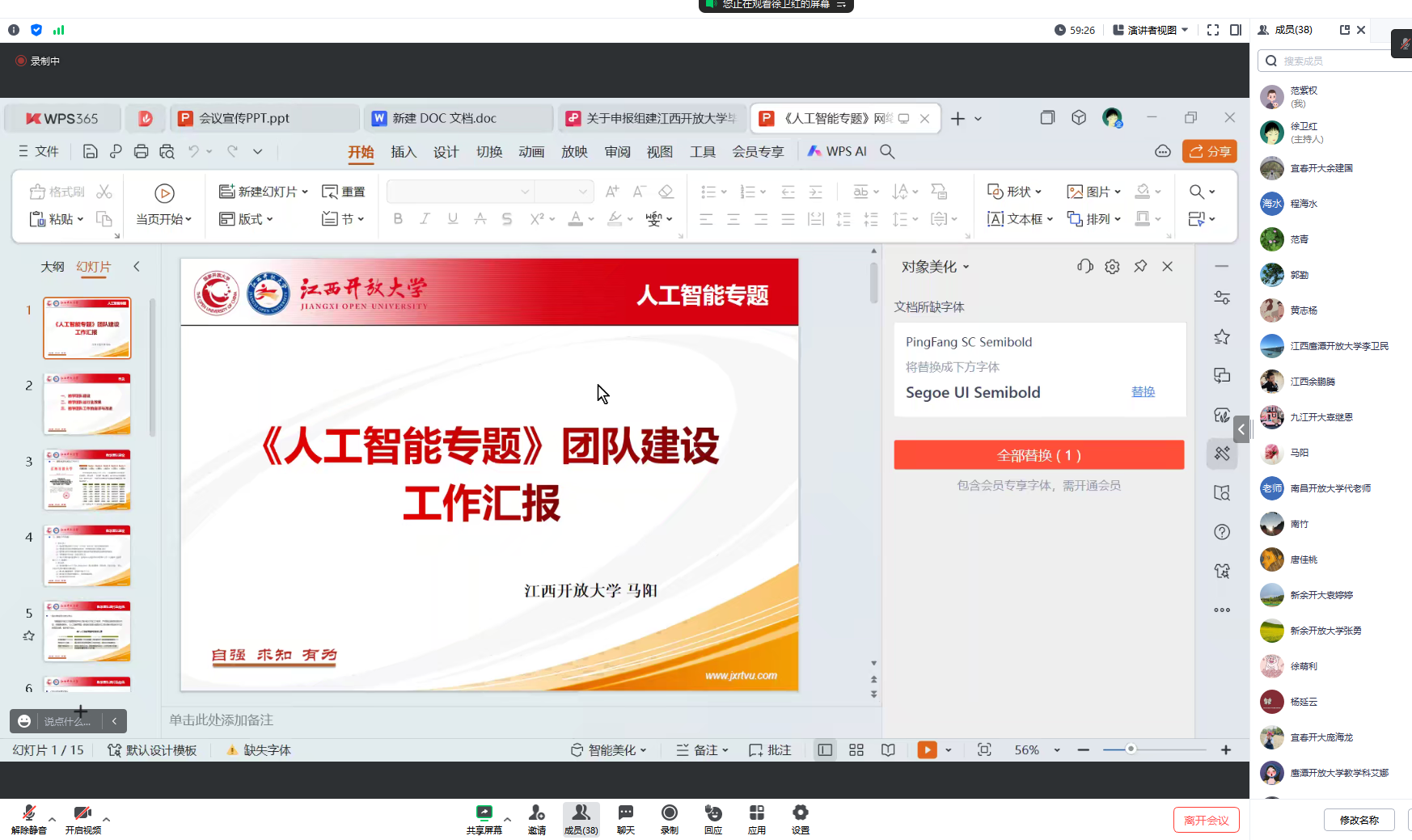Open the zoom percentage dropdown

tap(1056, 750)
